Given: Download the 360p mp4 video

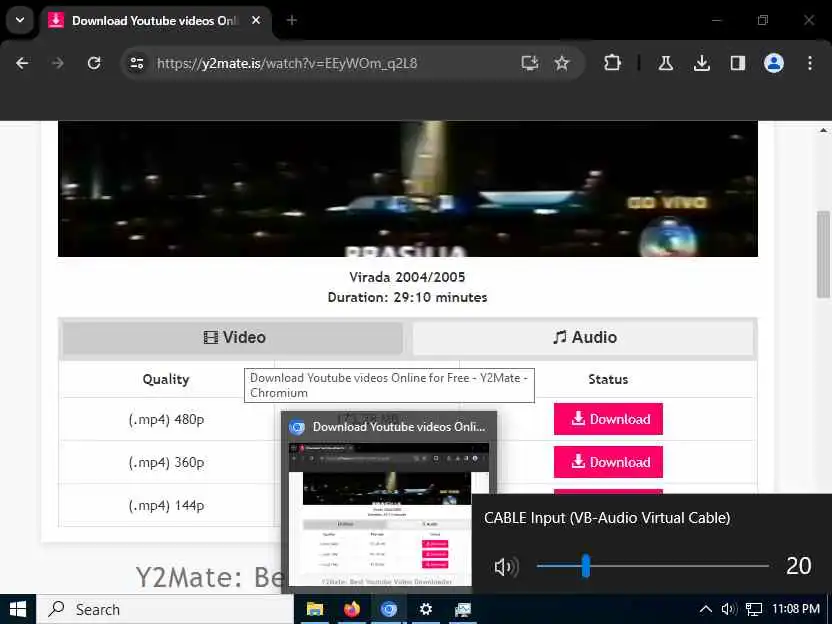Looking at the screenshot, I should click(608, 462).
